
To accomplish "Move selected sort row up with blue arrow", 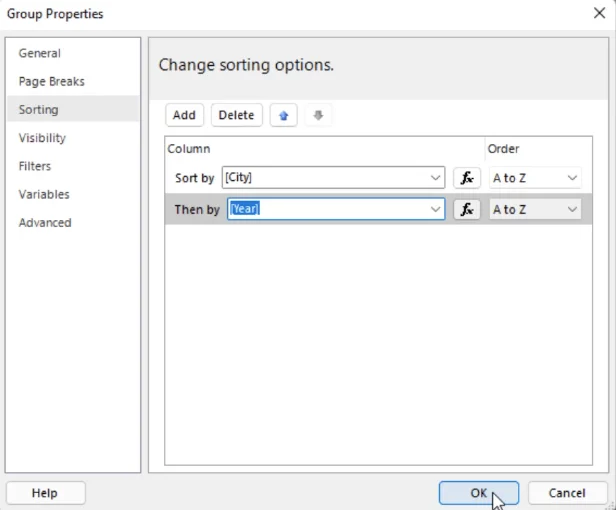I will click(283, 115).
